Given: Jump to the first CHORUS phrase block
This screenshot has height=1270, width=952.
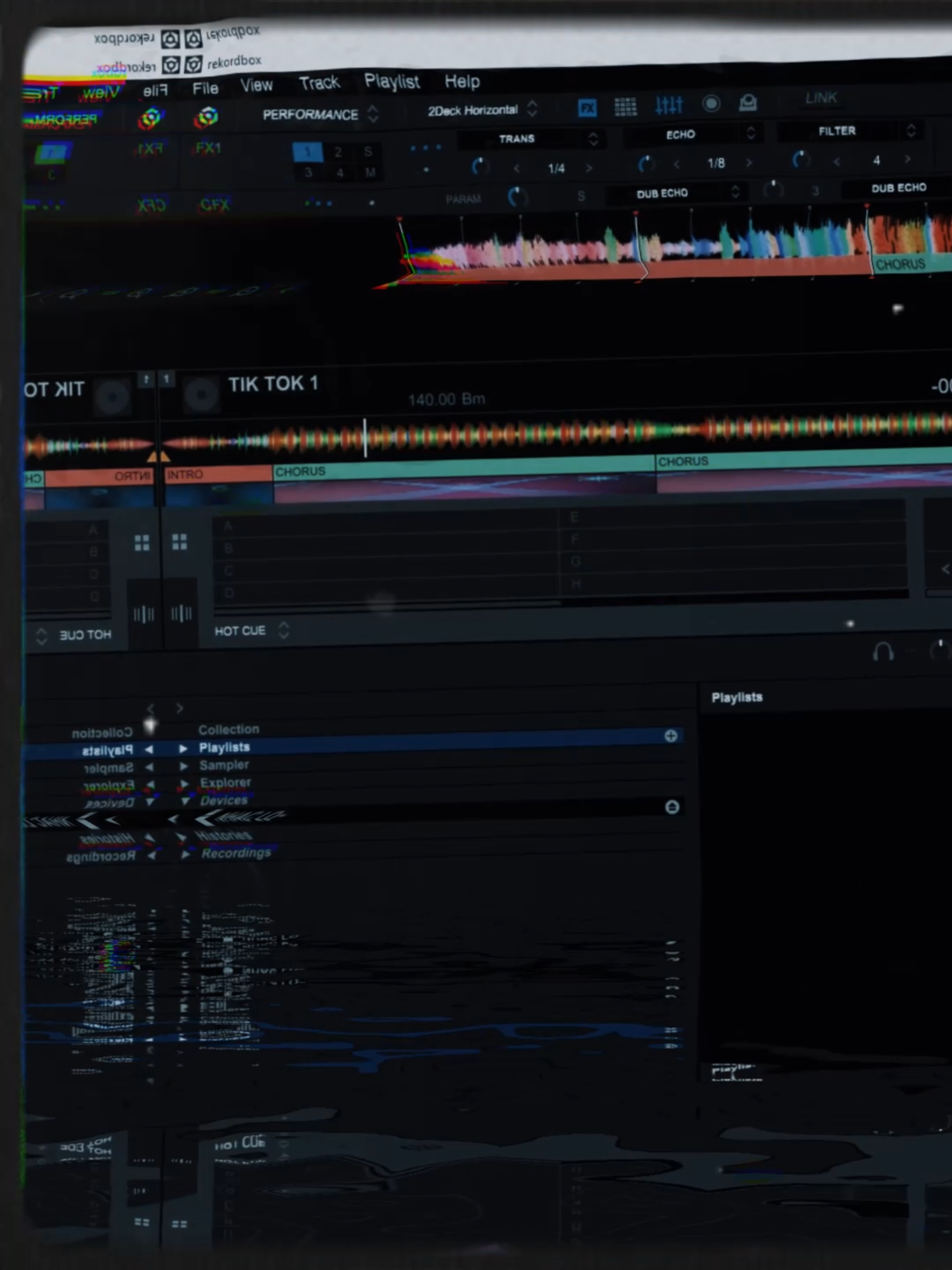Looking at the screenshot, I should click(x=464, y=468).
